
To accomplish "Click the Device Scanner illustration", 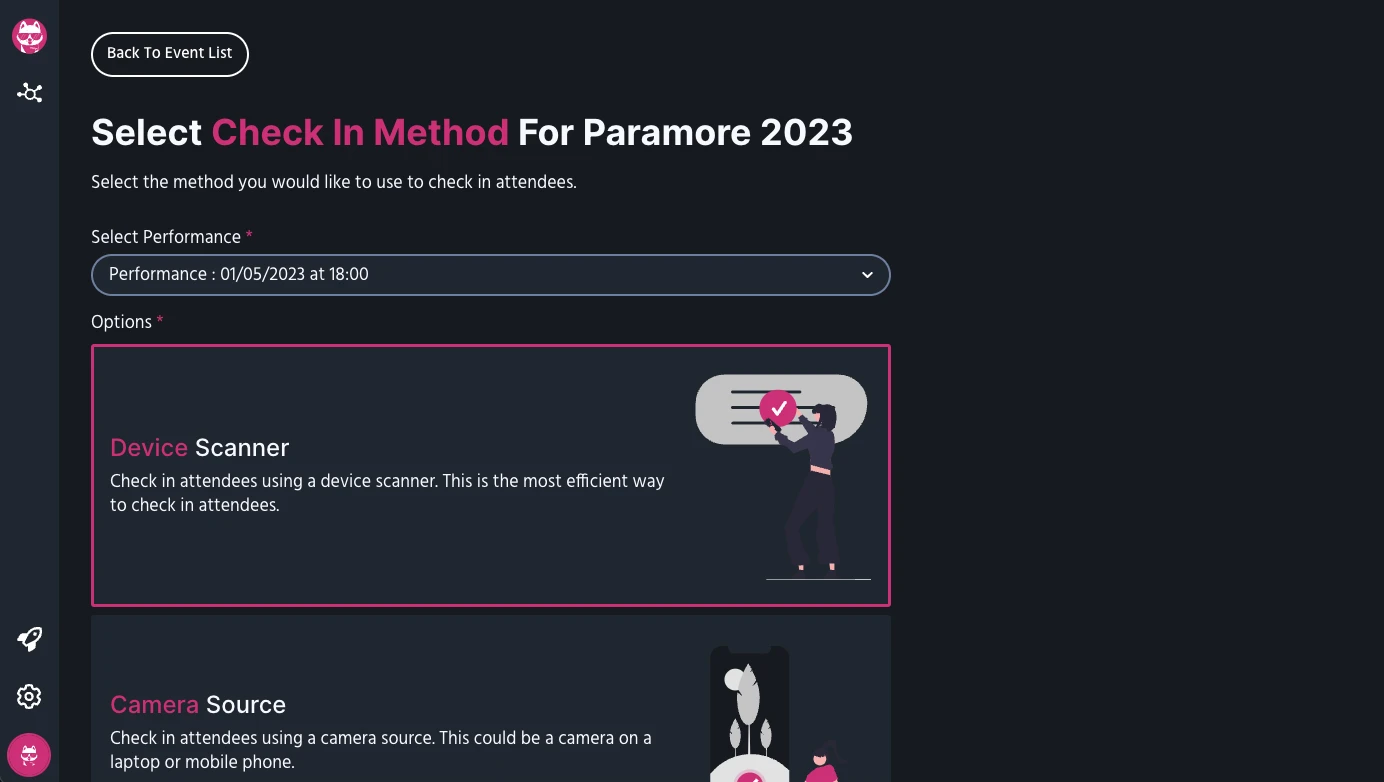I will pos(782,477).
